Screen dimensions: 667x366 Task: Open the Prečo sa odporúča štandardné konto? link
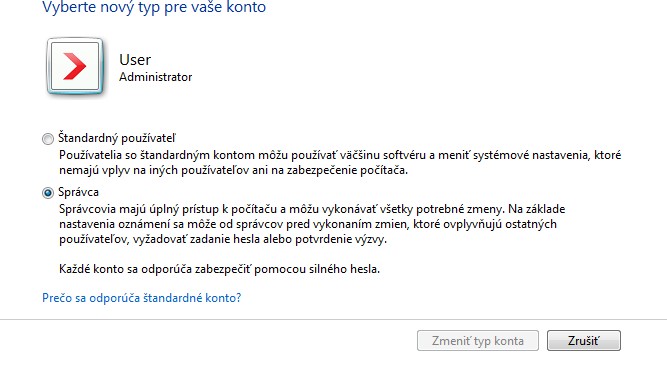coord(142,297)
